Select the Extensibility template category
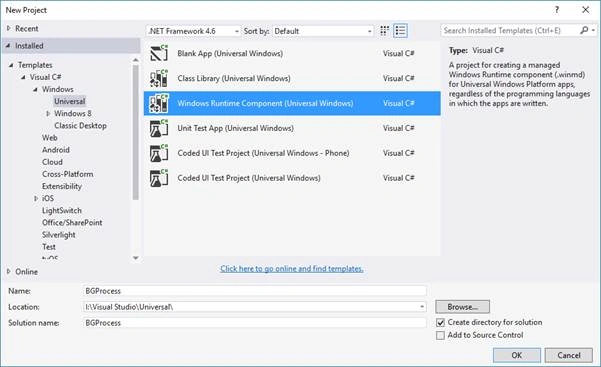The width and height of the screenshot is (601, 367). [x=62, y=186]
